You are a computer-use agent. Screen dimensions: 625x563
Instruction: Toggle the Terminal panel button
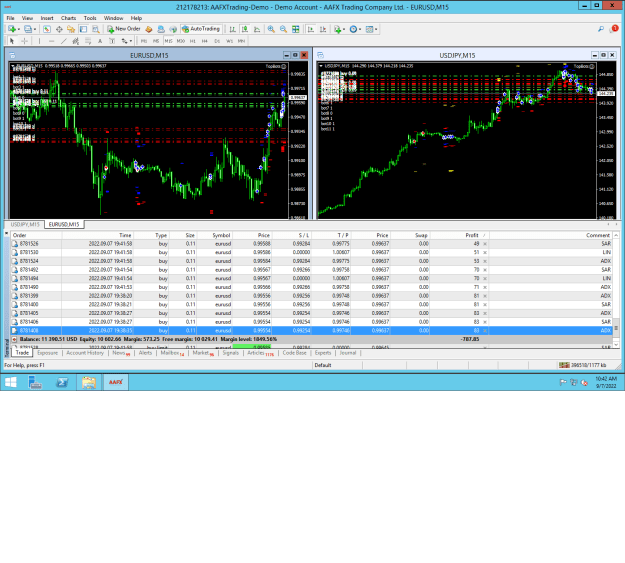click(x=83, y=29)
